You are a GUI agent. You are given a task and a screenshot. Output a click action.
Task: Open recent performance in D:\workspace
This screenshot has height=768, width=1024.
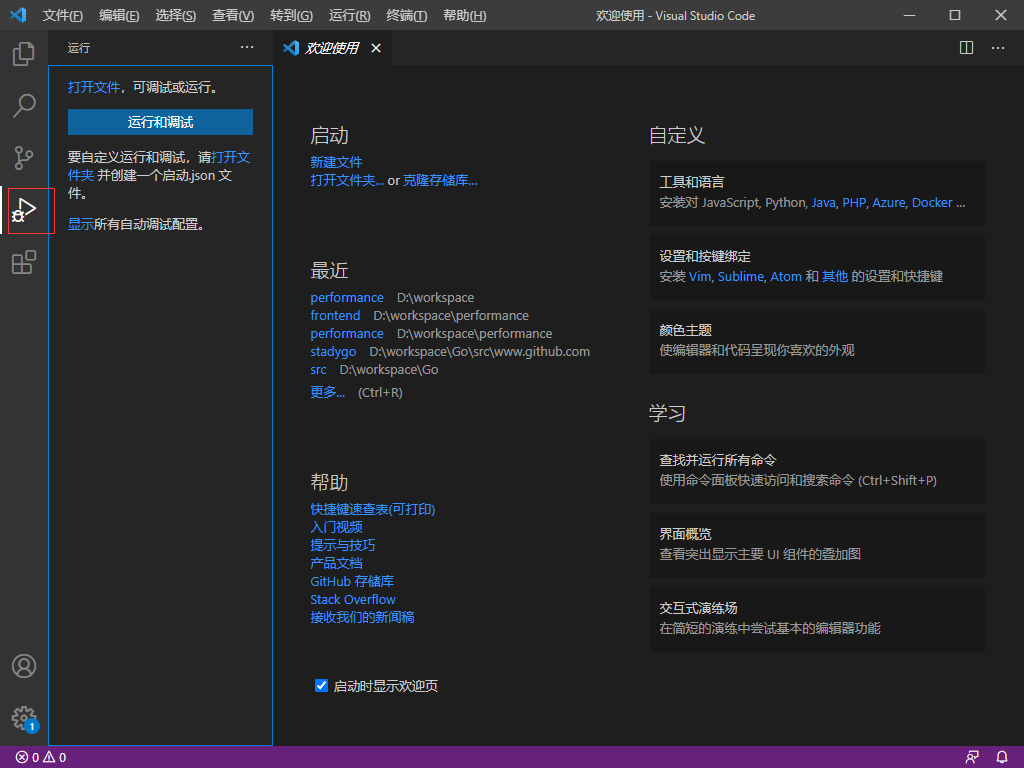pos(347,297)
